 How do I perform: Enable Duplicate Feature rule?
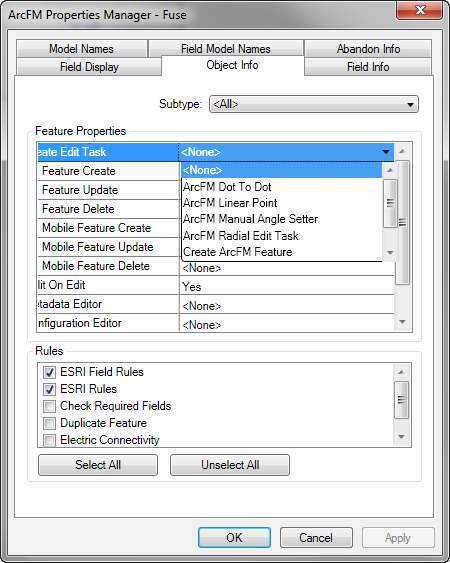pos(49,423)
